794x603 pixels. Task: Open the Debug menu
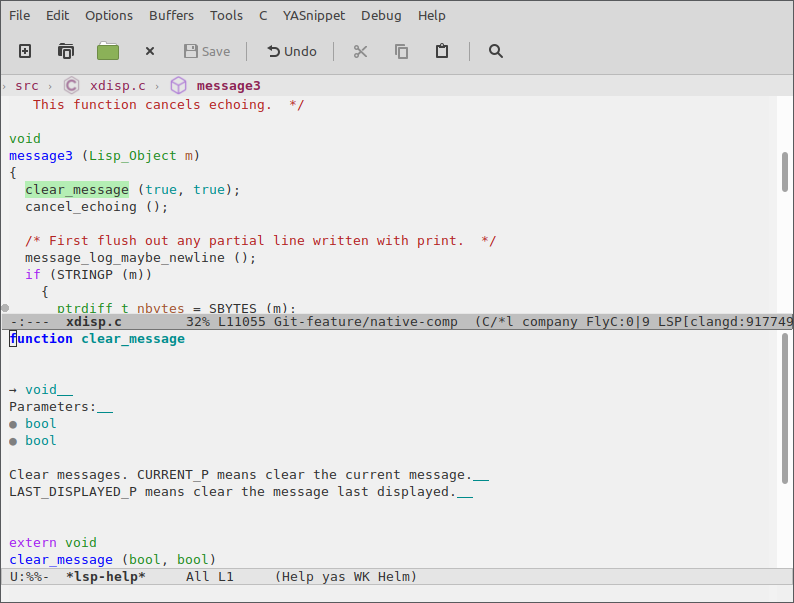pyautogui.click(x=381, y=16)
